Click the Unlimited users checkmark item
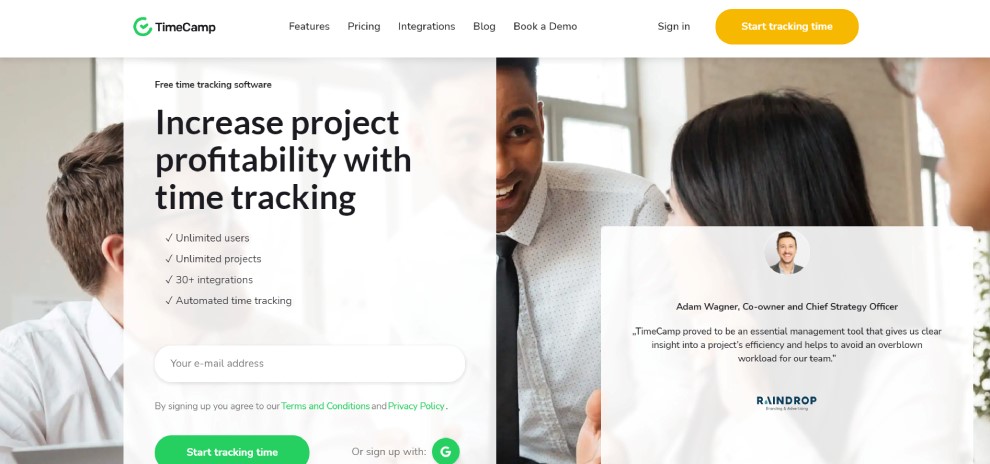 point(207,238)
